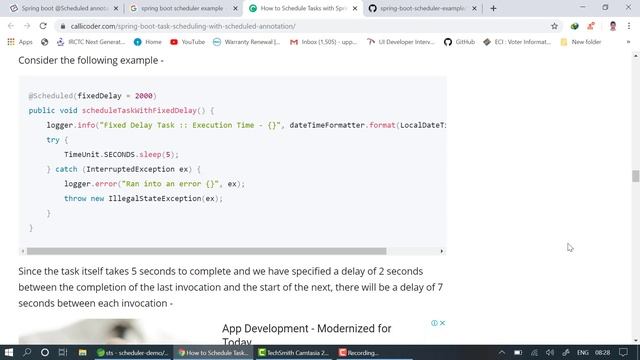The width and height of the screenshot is (640, 360).
Task: Open the New folder bookmark folder
Action: coord(581,42)
